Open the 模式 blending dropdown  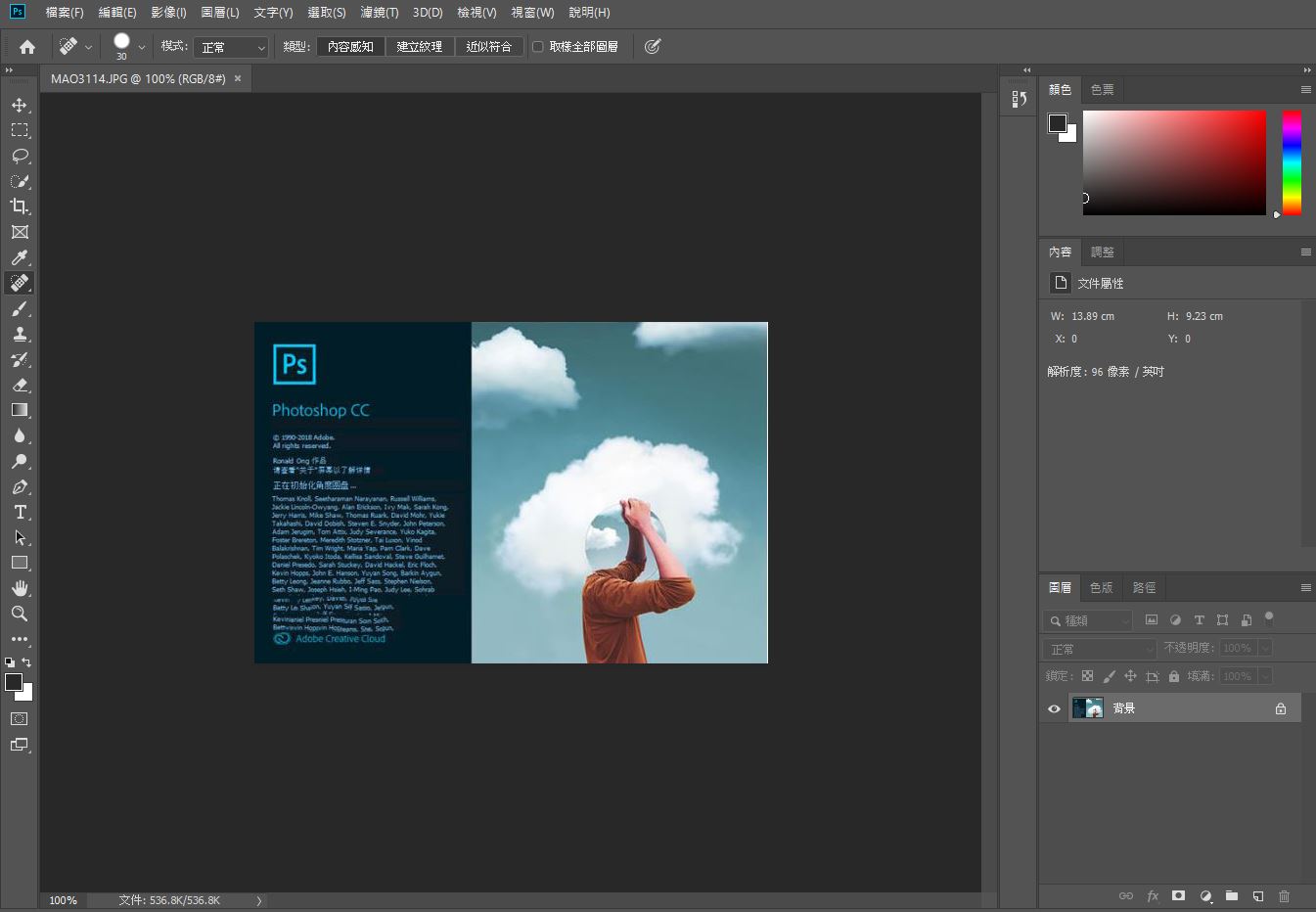click(x=231, y=47)
